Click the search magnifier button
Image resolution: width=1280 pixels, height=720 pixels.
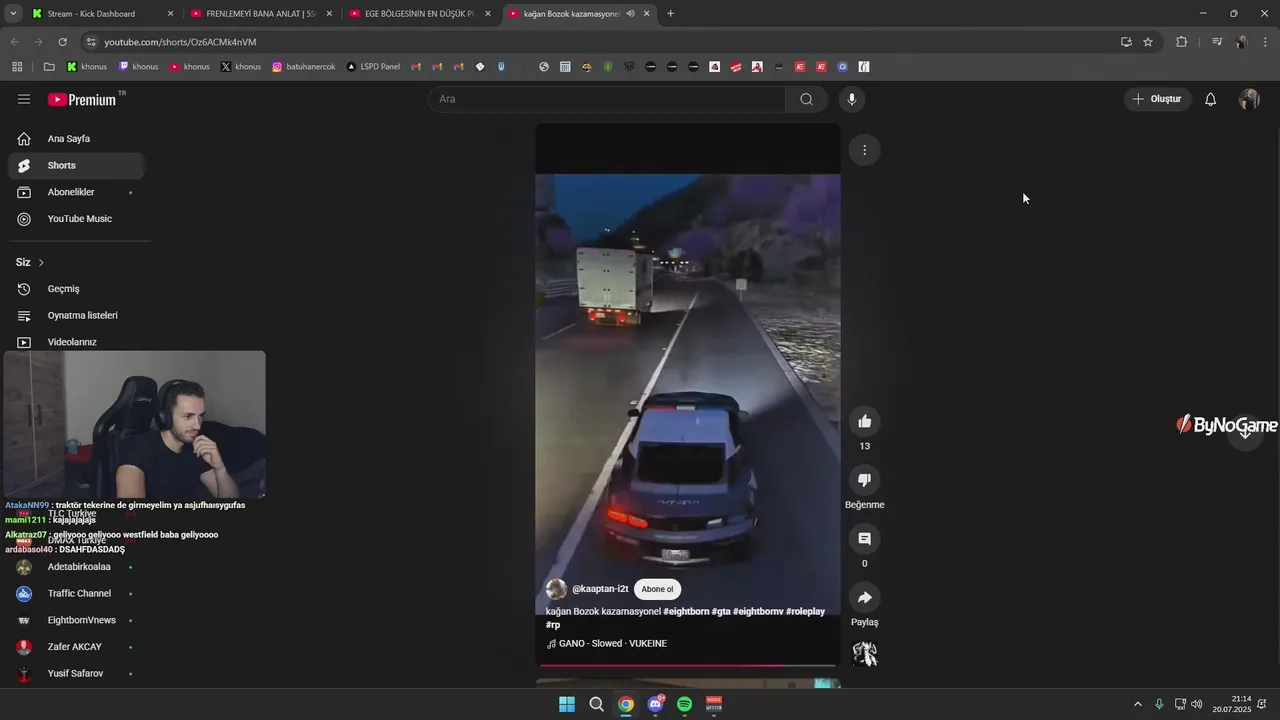pos(806,99)
